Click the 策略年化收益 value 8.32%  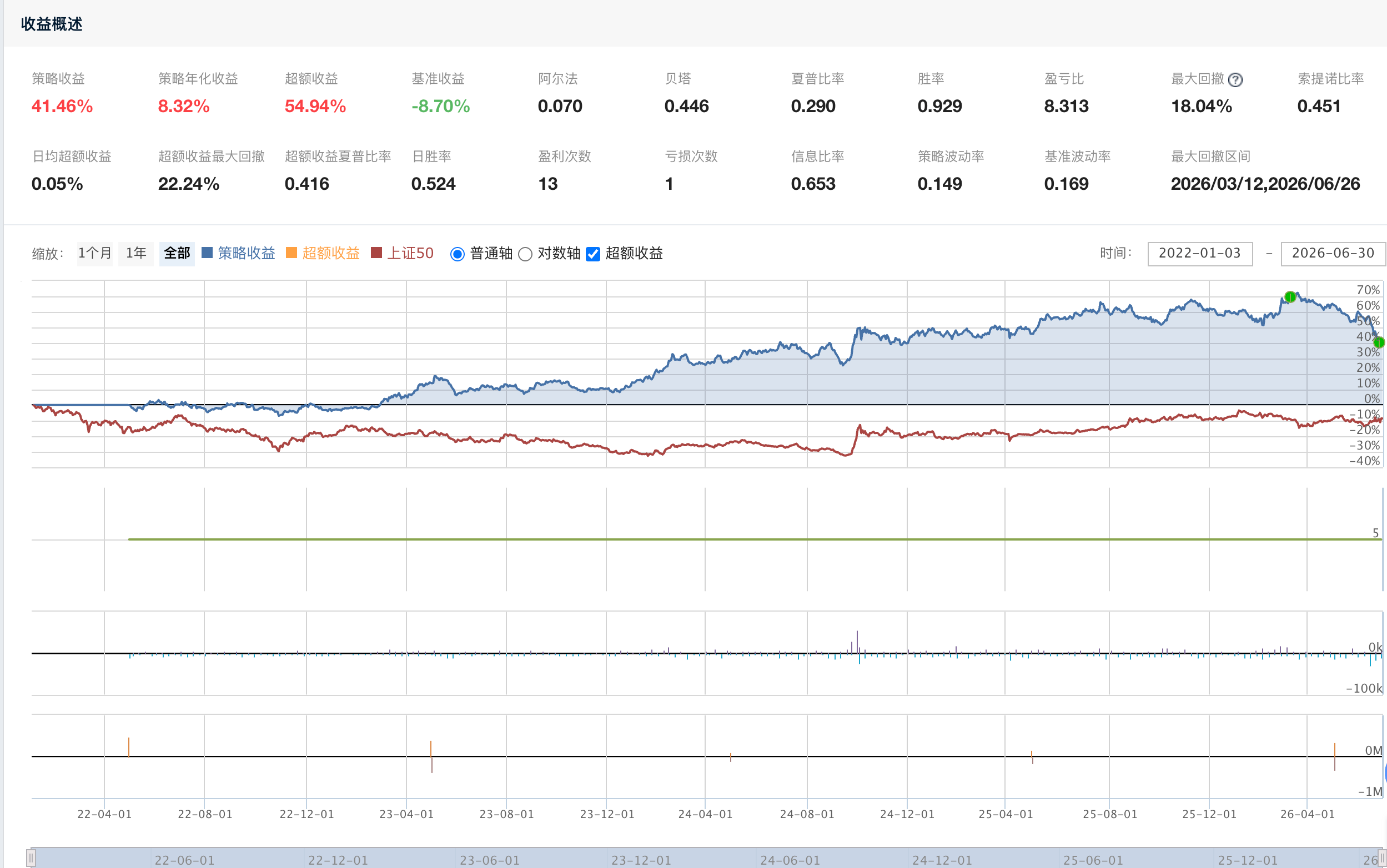pyautogui.click(x=184, y=106)
